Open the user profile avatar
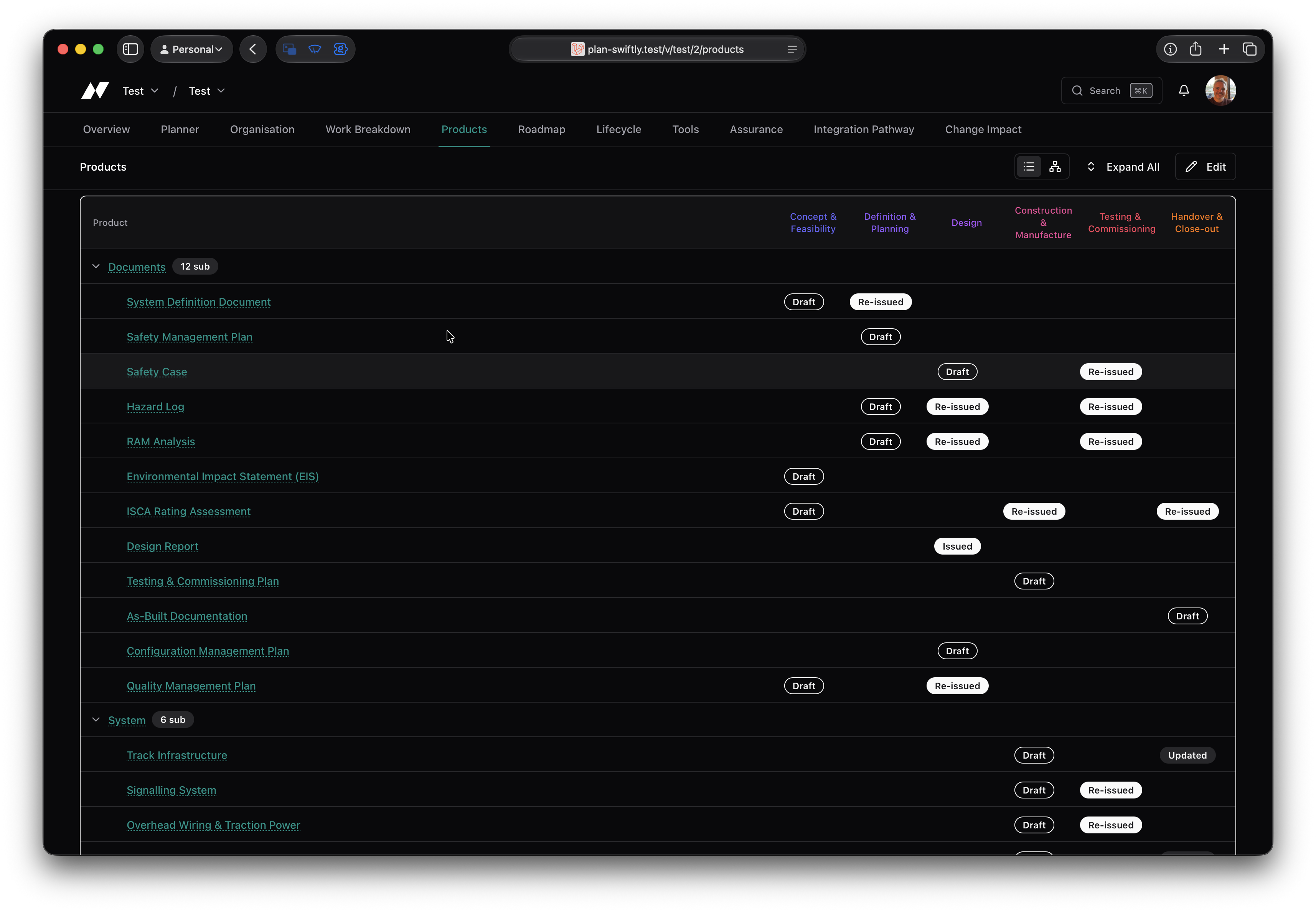1316x912 pixels. click(x=1220, y=90)
